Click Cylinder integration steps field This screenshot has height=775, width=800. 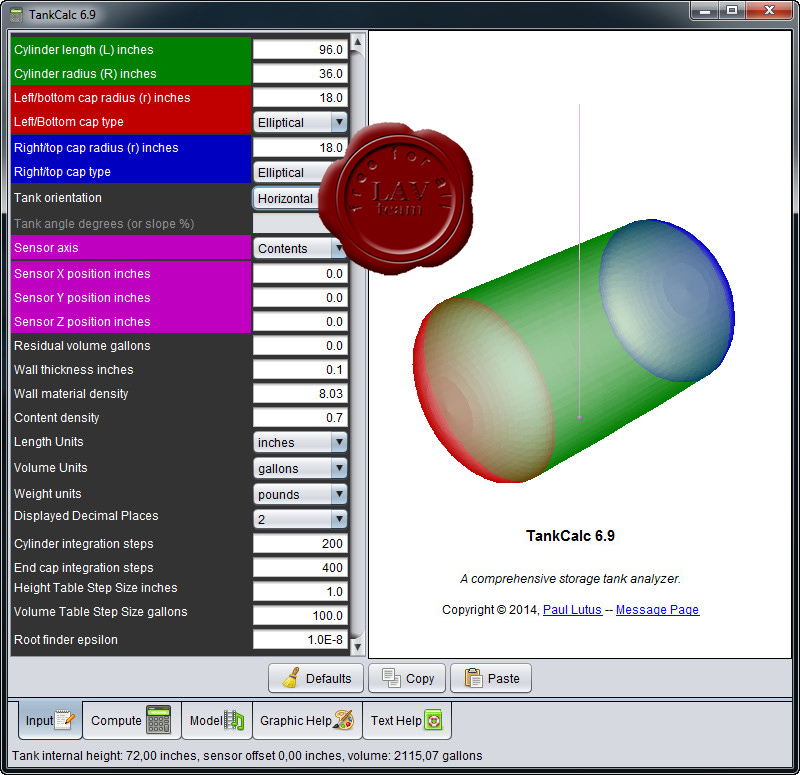pyautogui.click(x=300, y=543)
